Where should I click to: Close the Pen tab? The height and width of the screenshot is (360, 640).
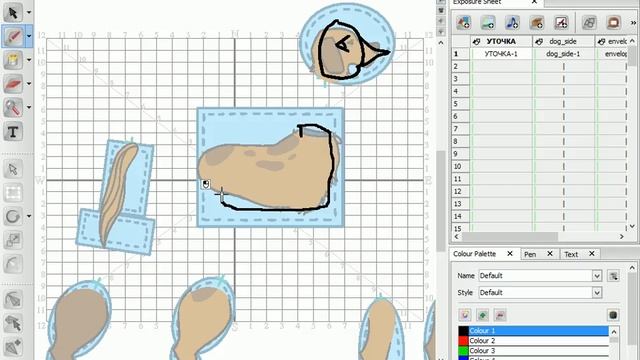coord(550,253)
